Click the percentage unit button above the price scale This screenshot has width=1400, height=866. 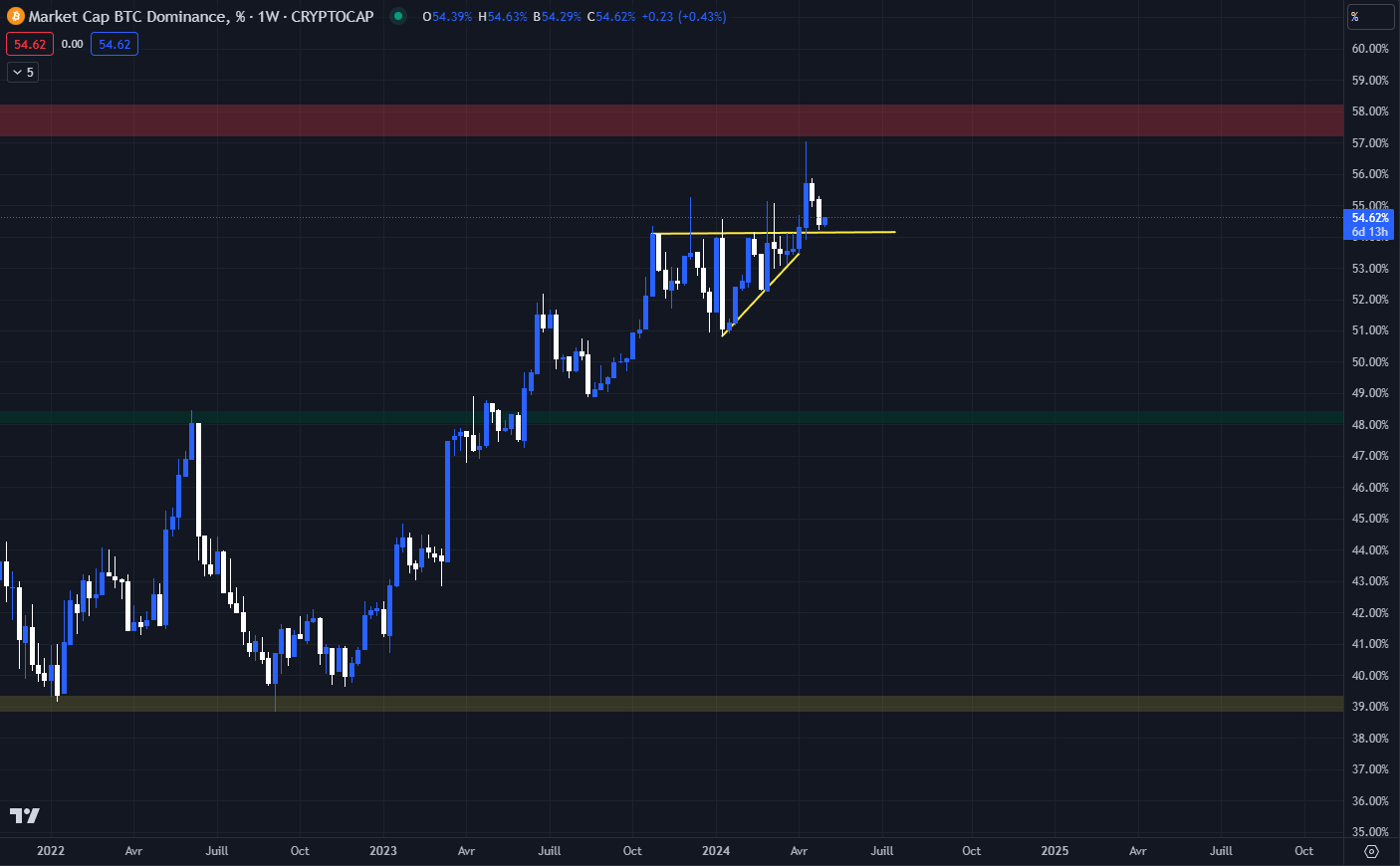[1370, 16]
